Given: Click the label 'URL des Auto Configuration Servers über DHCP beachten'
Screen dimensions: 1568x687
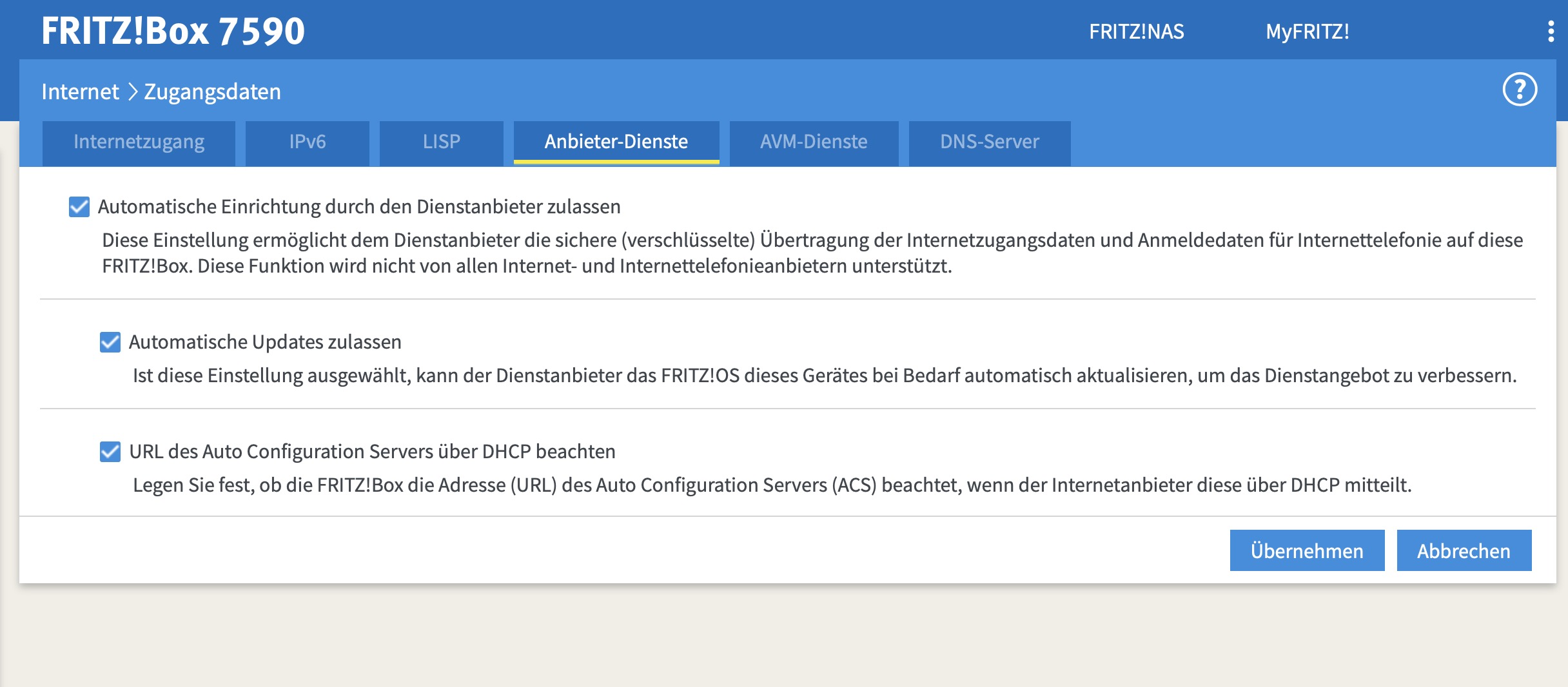Looking at the screenshot, I should (372, 452).
